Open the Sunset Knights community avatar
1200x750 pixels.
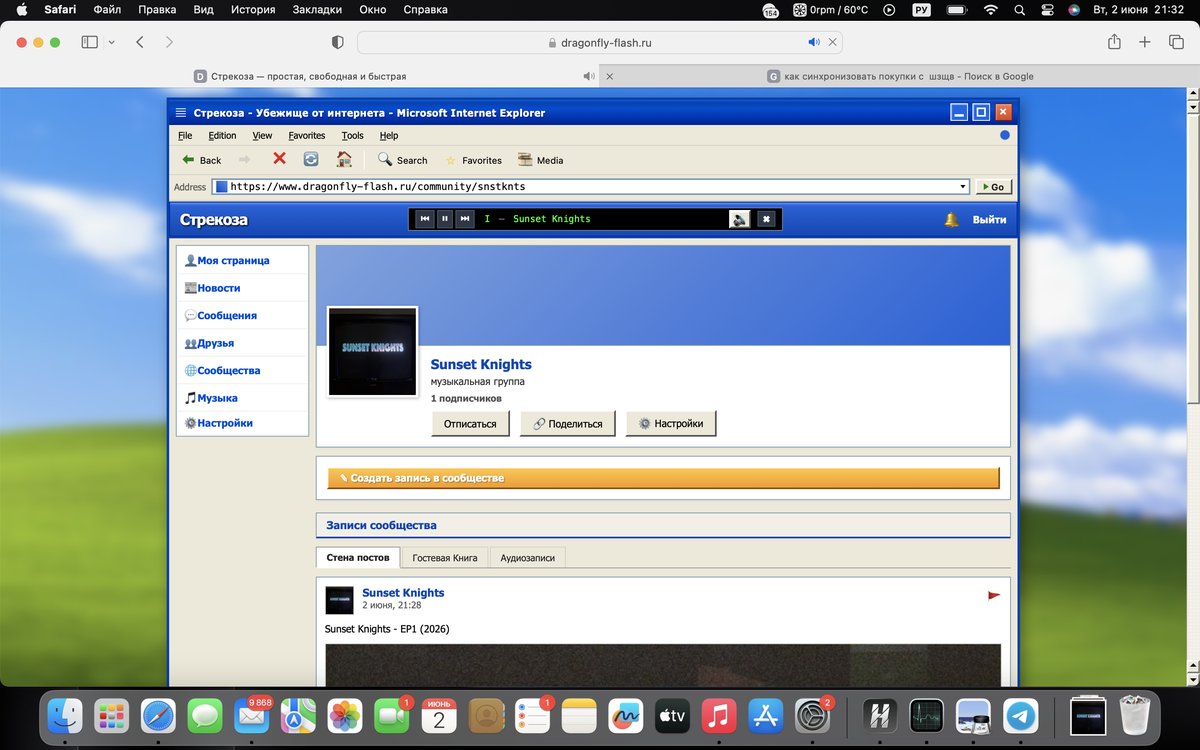pyautogui.click(x=373, y=351)
